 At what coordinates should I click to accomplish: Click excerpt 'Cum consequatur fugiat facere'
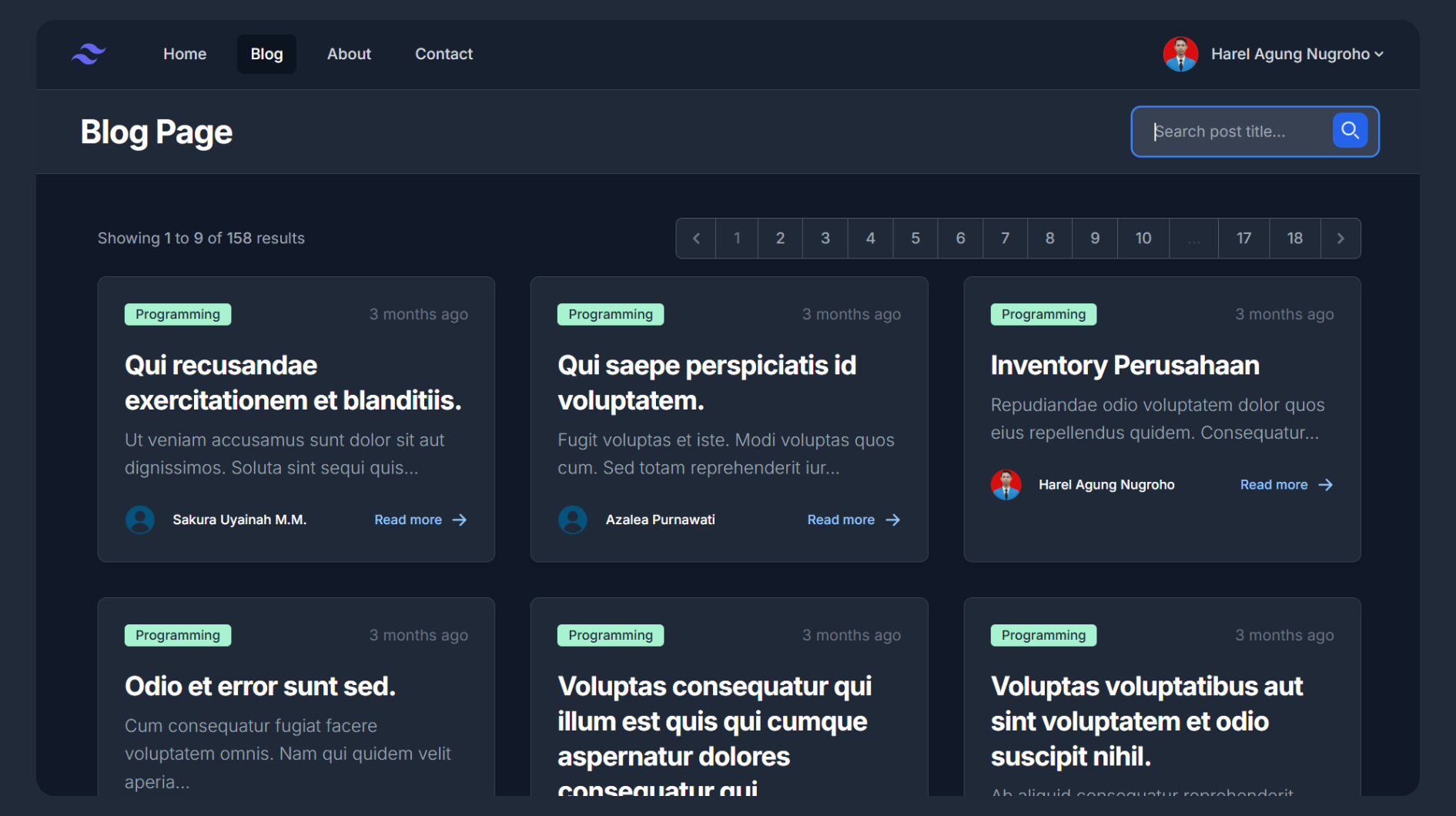point(288,754)
